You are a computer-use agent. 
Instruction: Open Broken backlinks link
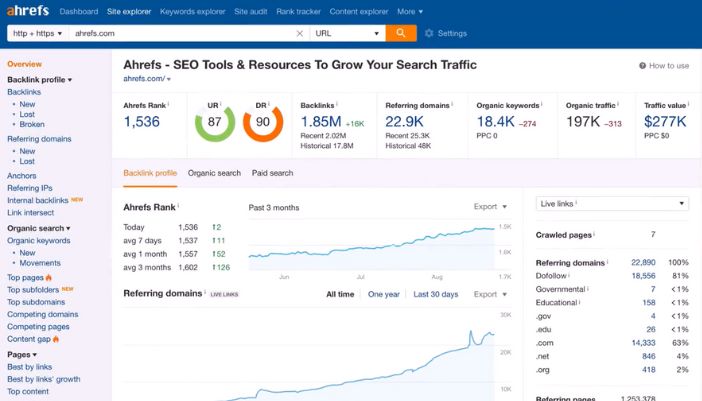pos(32,124)
